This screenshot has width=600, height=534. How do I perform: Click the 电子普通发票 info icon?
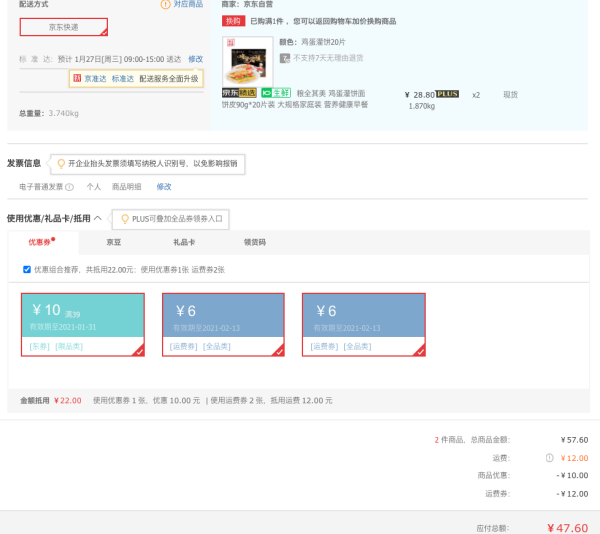[x=69, y=187]
